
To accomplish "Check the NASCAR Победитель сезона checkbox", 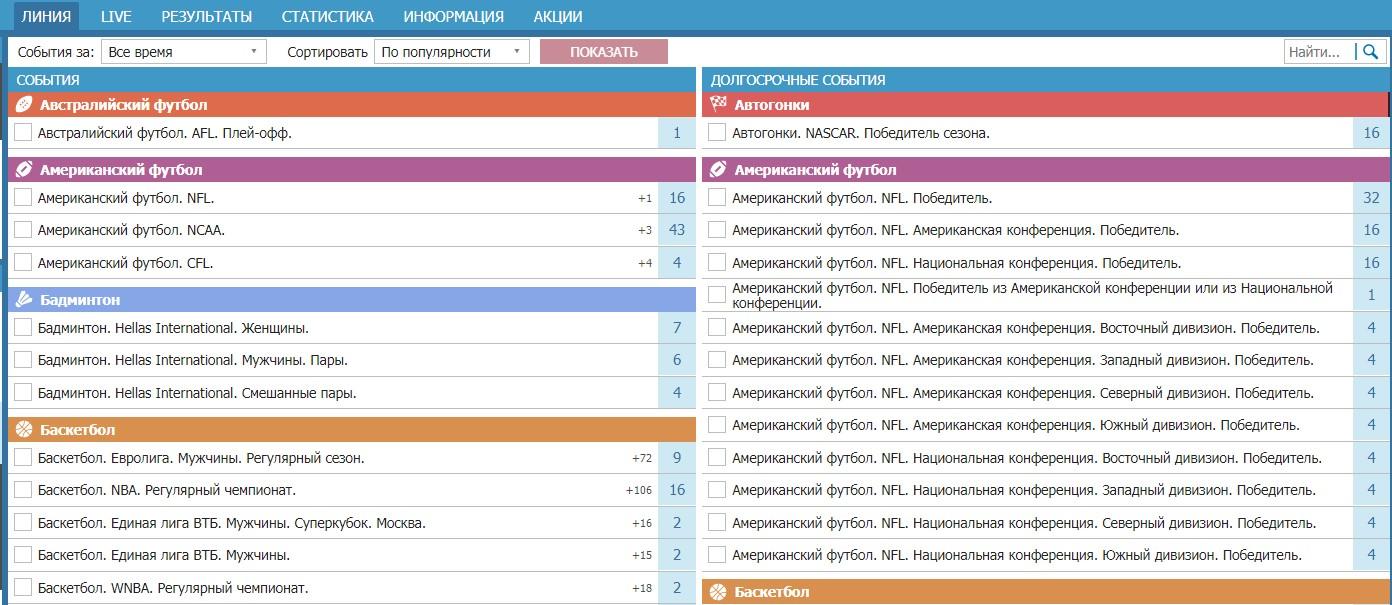I will tap(717, 132).
